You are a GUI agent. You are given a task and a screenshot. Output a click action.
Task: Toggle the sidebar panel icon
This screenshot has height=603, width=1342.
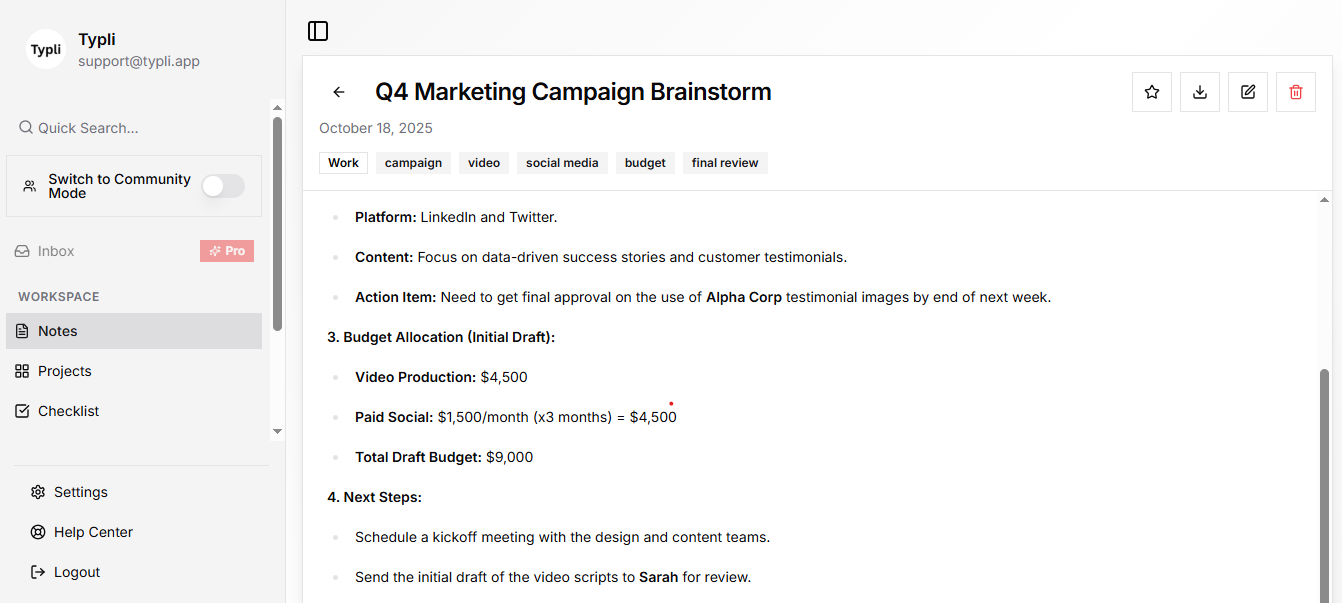point(318,31)
